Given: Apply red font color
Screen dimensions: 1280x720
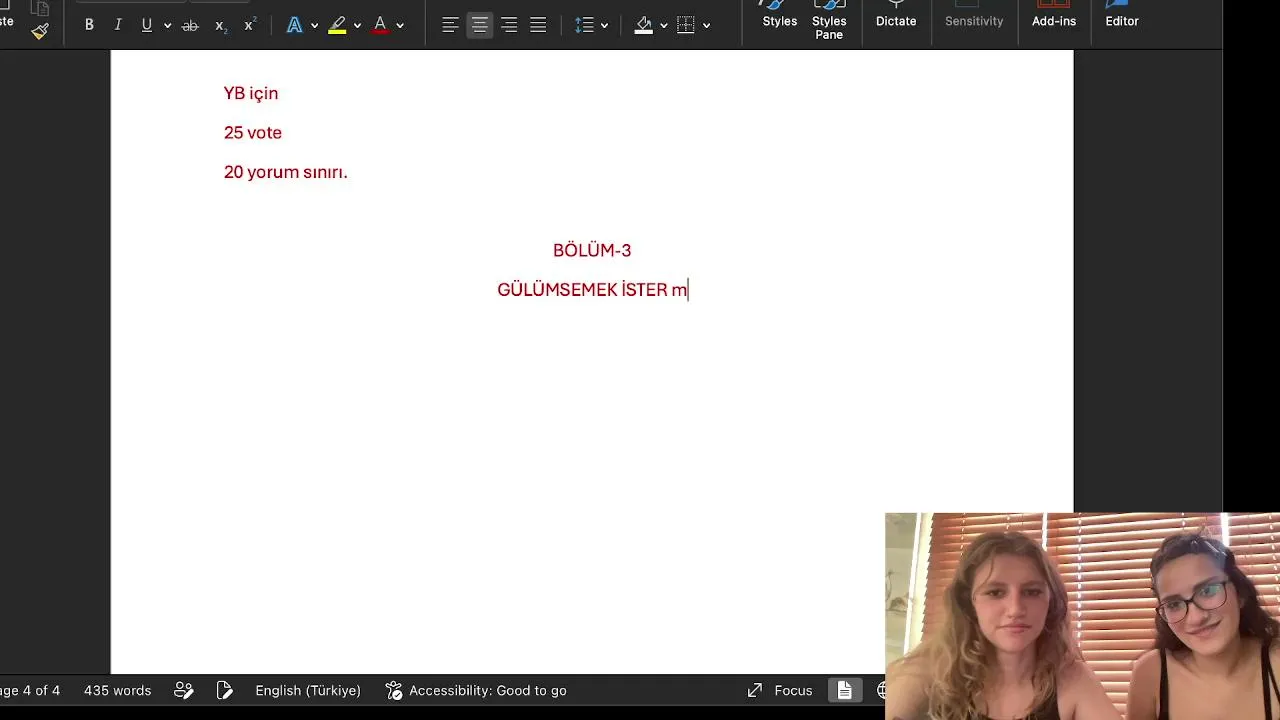Looking at the screenshot, I should tap(380, 25).
